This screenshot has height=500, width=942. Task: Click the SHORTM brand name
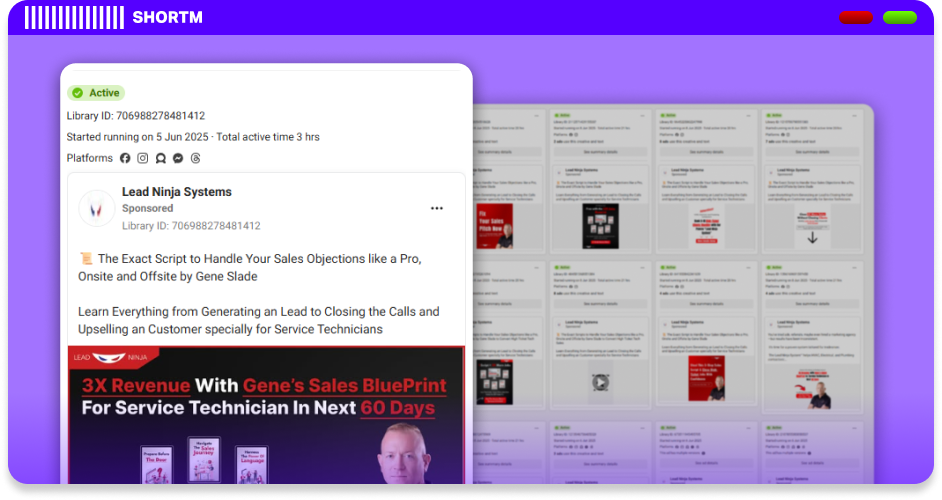(168, 17)
